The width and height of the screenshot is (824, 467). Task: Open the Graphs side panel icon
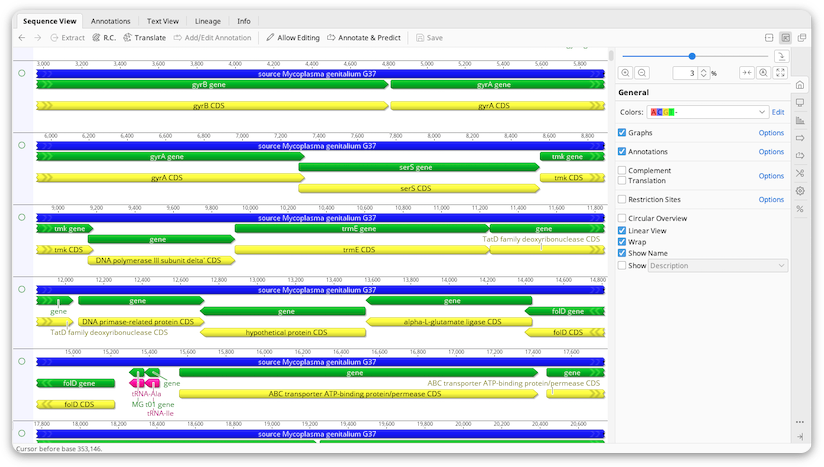pyautogui.click(x=800, y=121)
